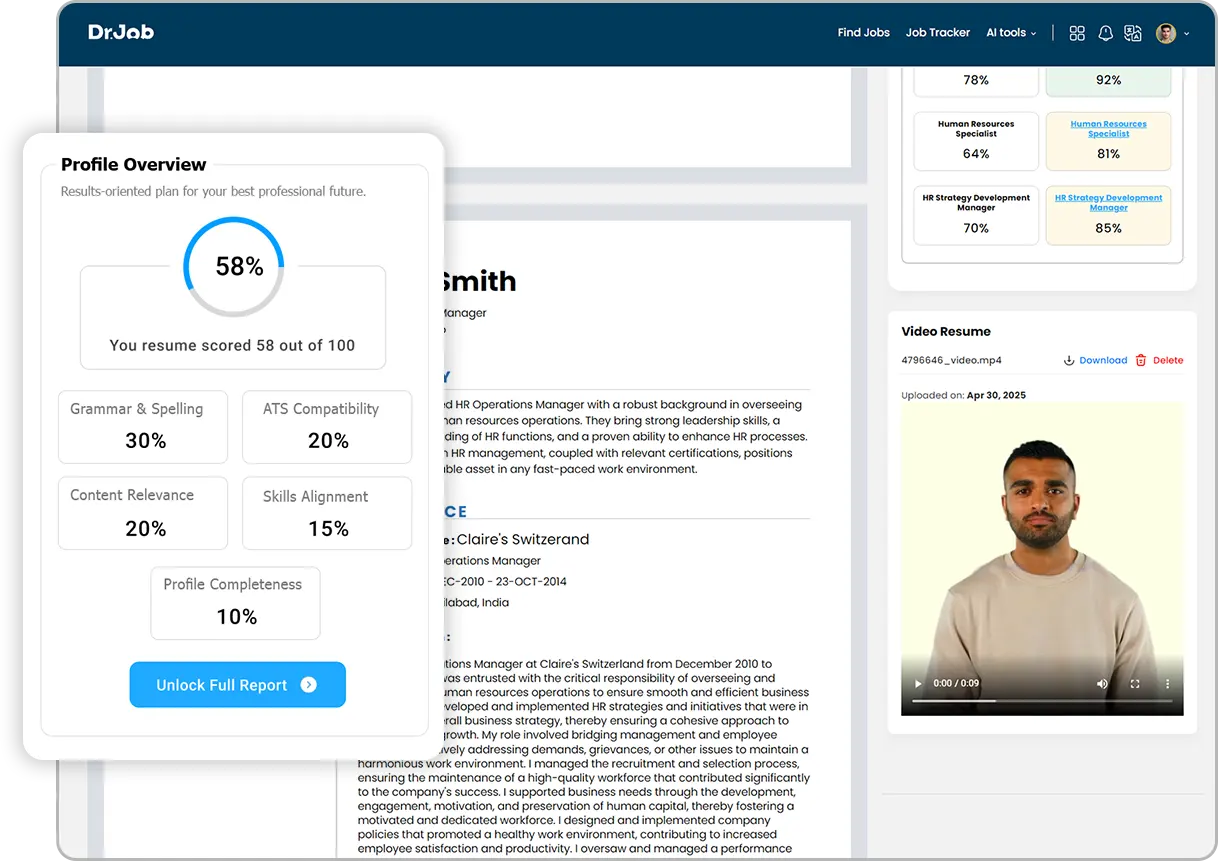Open the HR Strategy Development Manager link
Screen dimensions: 1218x861
(x=1108, y=203)
